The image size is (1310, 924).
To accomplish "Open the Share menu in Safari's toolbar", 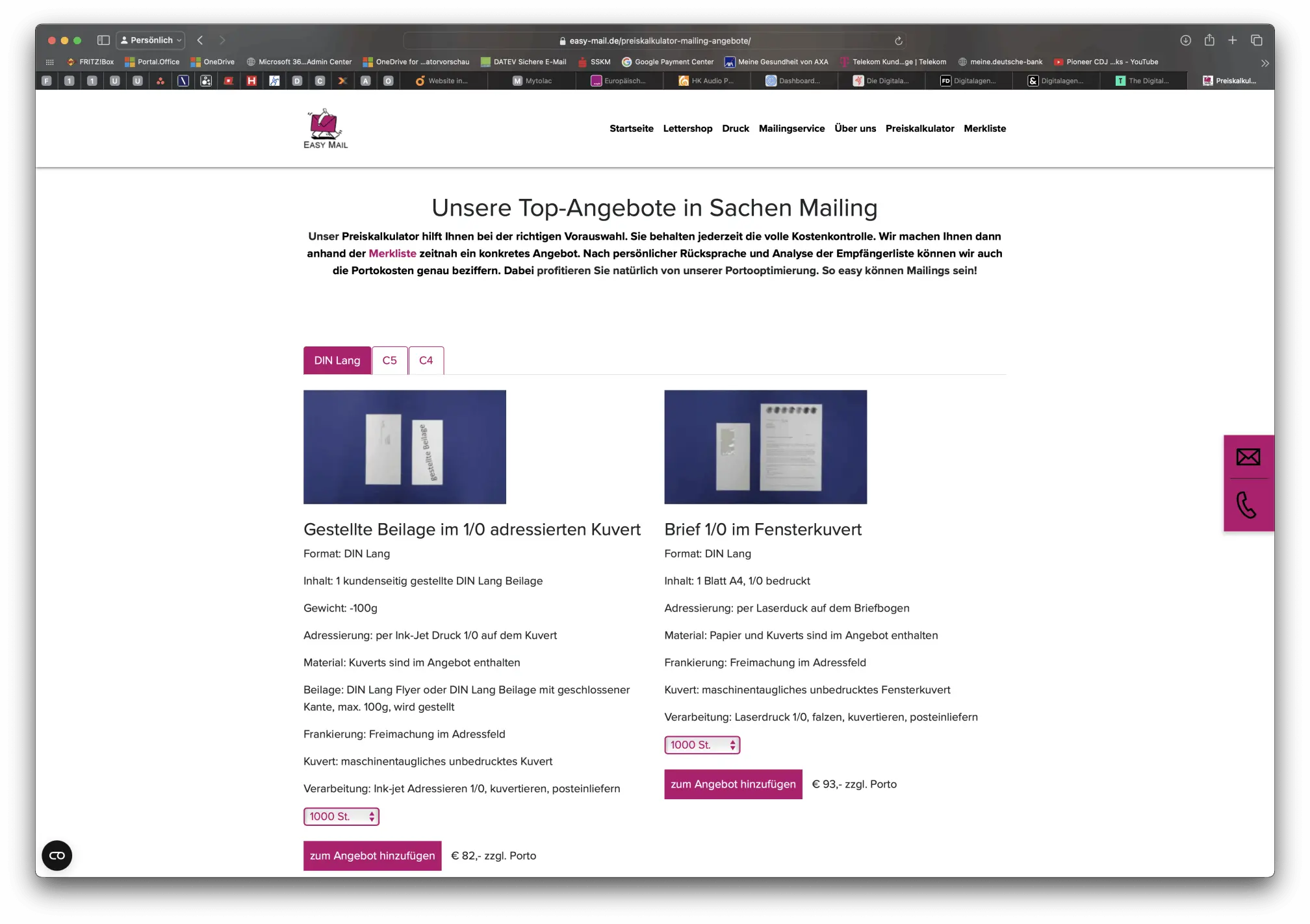I will click(x=1209, y=40).
